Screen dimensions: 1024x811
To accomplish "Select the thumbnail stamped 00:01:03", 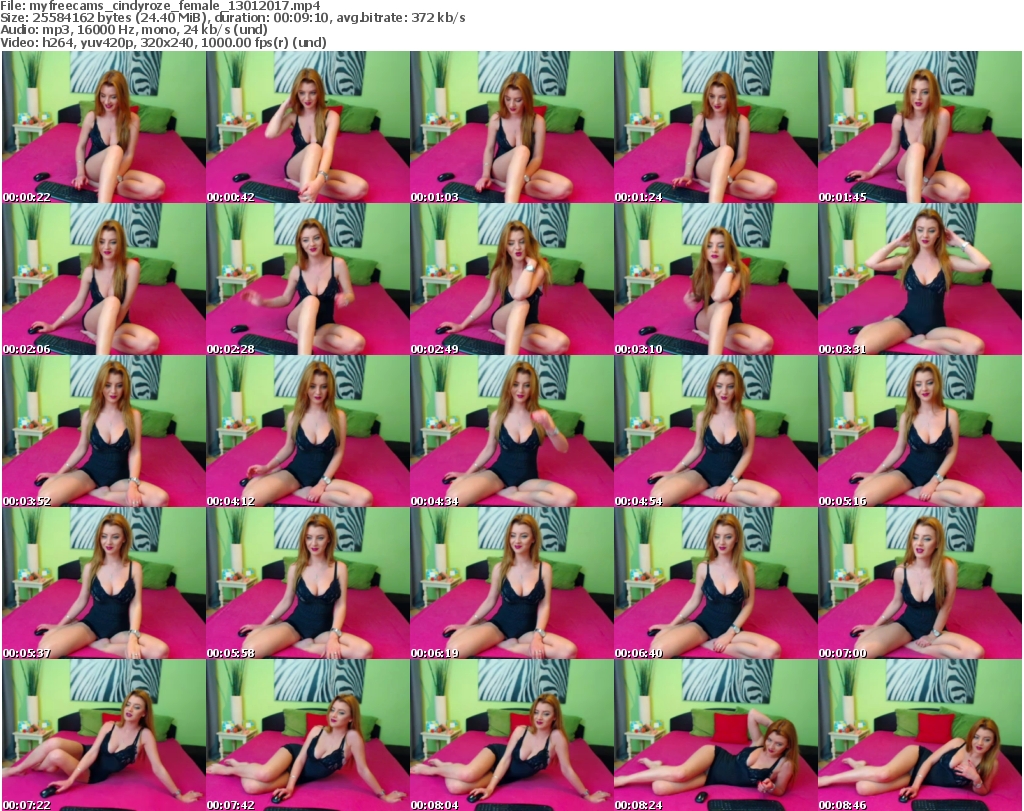I will click(x=512, y=127).
